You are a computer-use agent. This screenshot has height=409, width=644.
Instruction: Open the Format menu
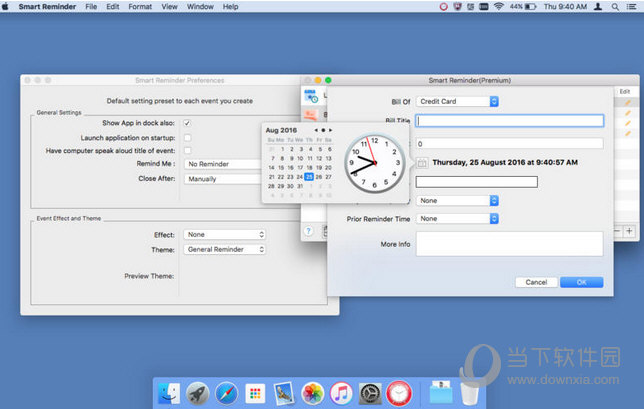click(x=140, y=7)
